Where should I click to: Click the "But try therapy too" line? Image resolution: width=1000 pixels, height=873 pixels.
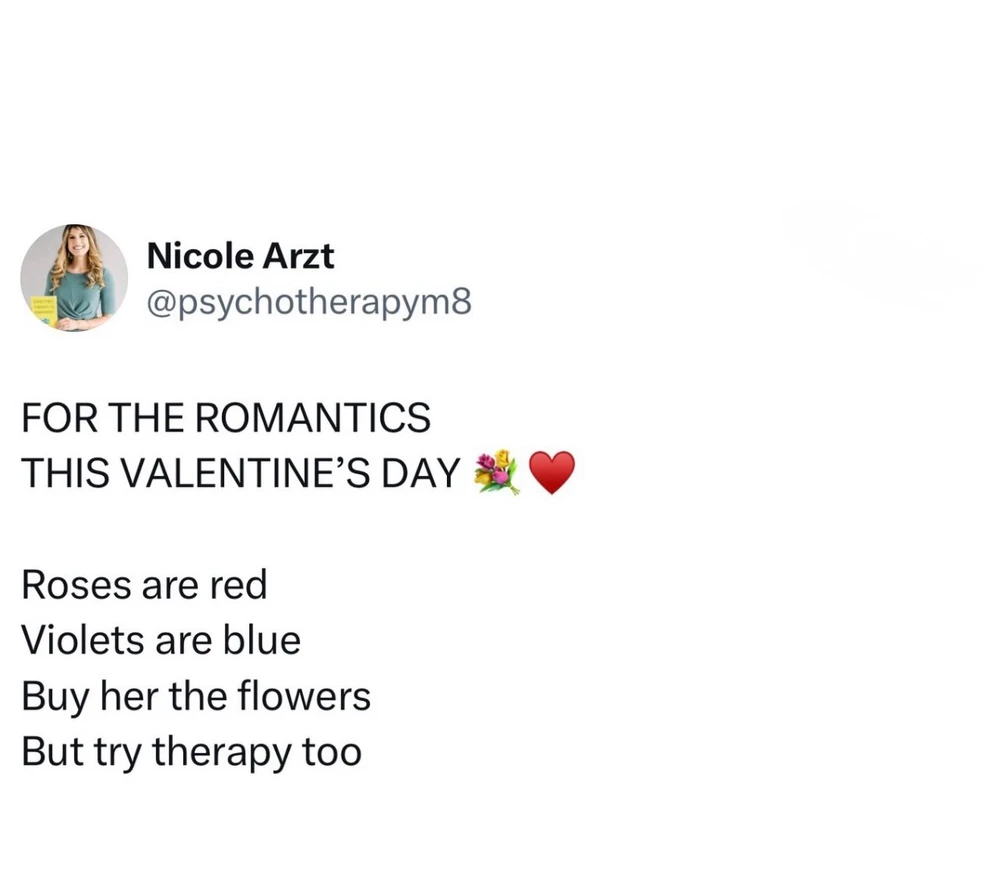click(x=191, y=752)
